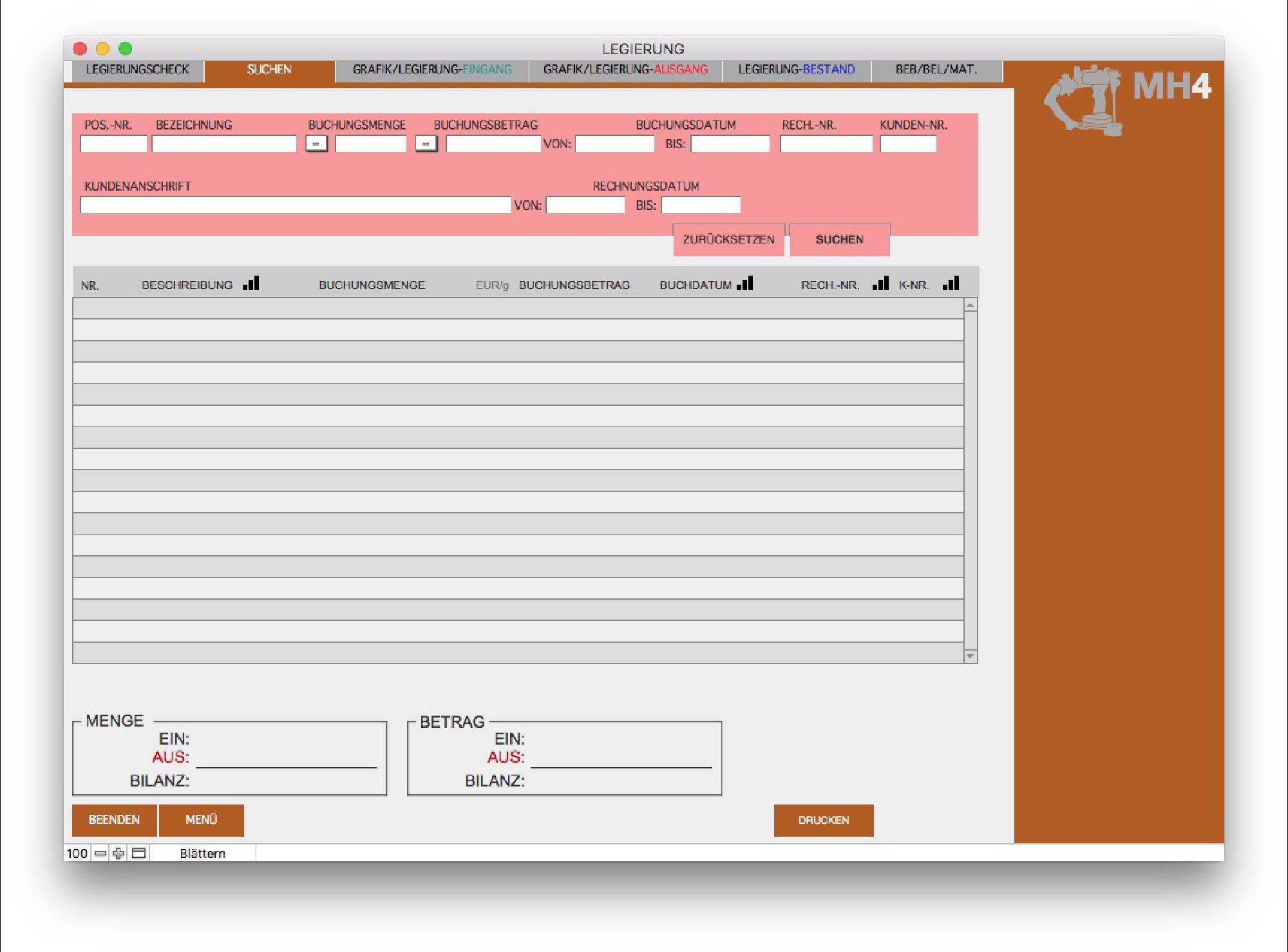Open the Buchungsbetrag comparison operator selector
This screenshot has height=952, width=1288.
(426, 144)
